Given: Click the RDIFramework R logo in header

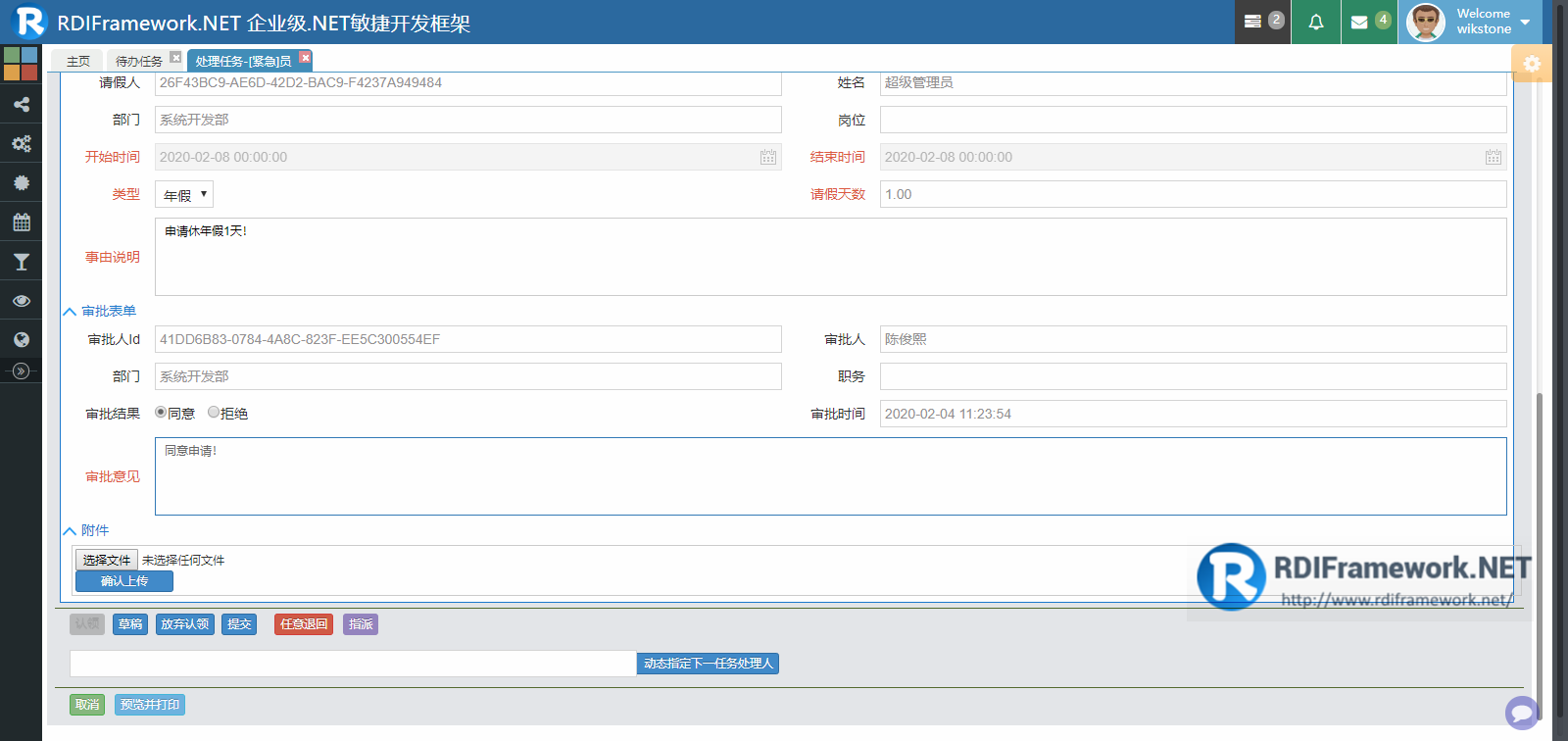Looking at the screenshot, I should point(30,22).
